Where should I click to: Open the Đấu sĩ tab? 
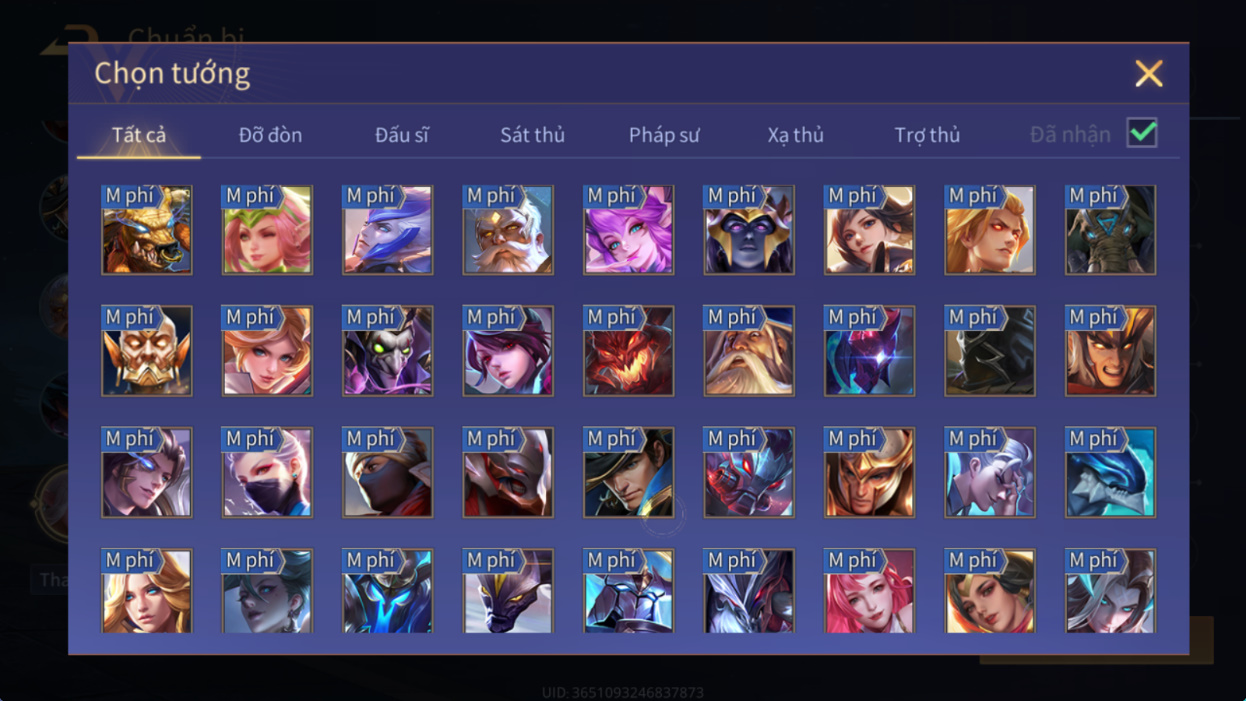[402, 135]
